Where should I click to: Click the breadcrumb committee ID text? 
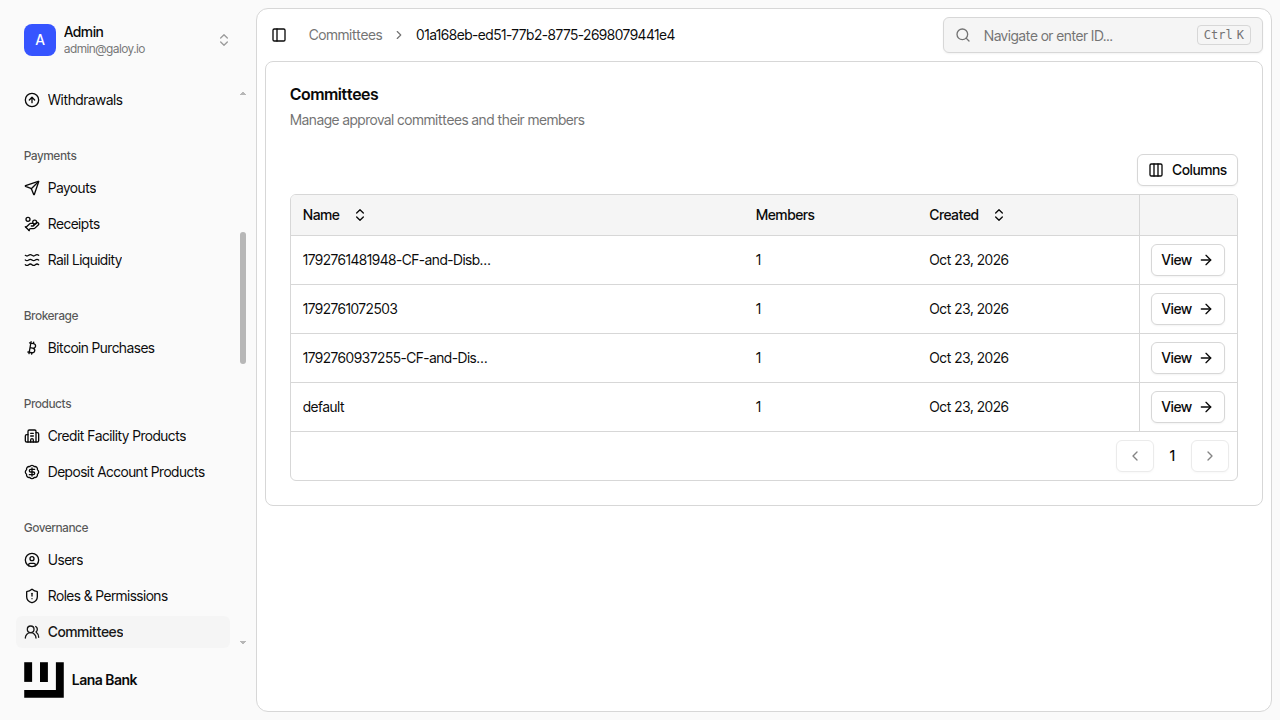tap(545, 35)
